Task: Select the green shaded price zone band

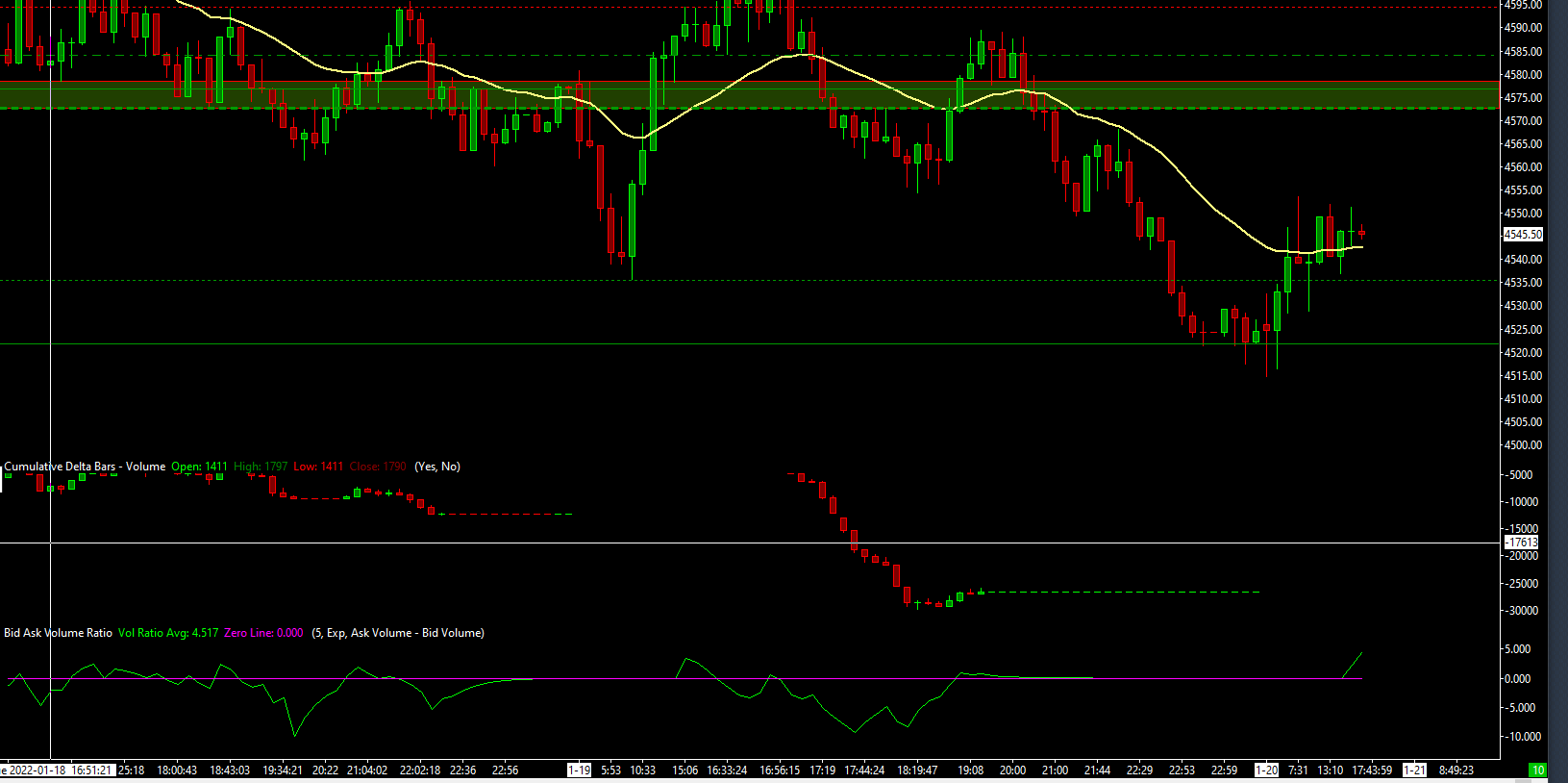Action: pos(750,95)
